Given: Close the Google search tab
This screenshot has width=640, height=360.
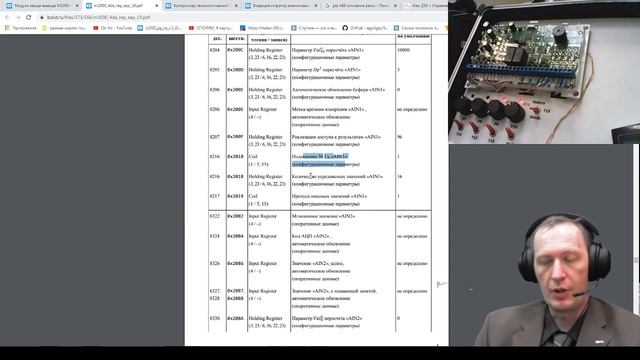Looking at the screenshot, I should 395,6.
